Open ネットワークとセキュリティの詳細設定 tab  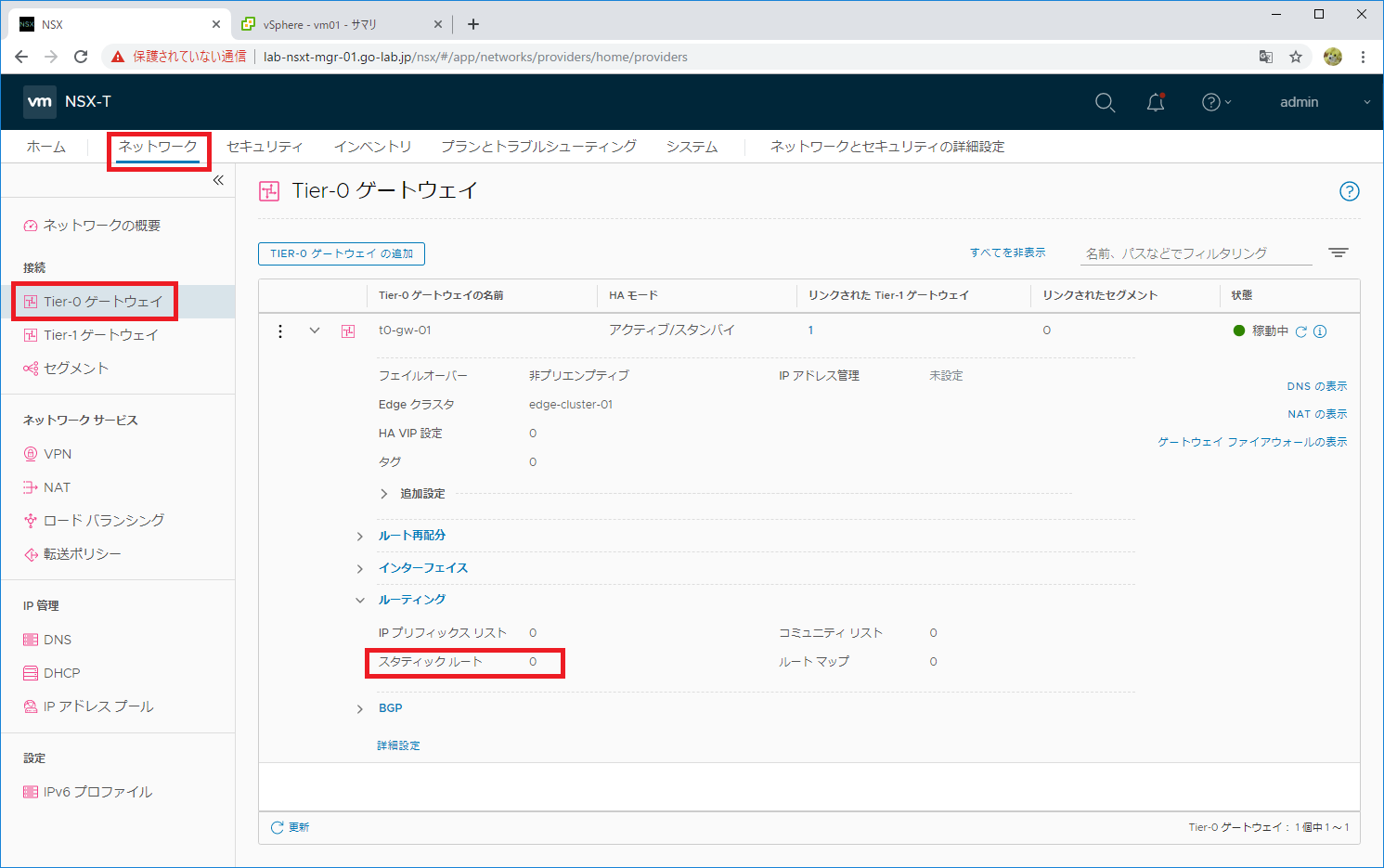click(x=887, y=147)
